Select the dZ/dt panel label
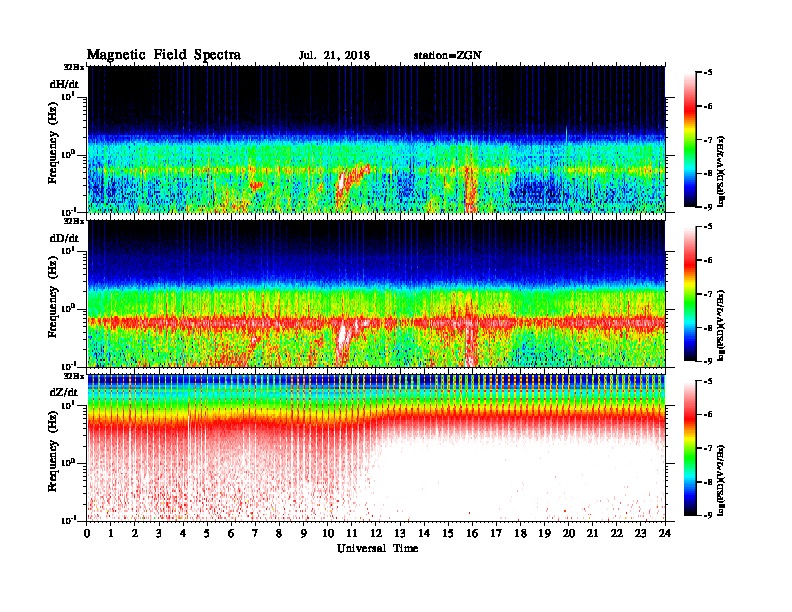Viewport: 792px width, 612px height. tap(64, 392)
